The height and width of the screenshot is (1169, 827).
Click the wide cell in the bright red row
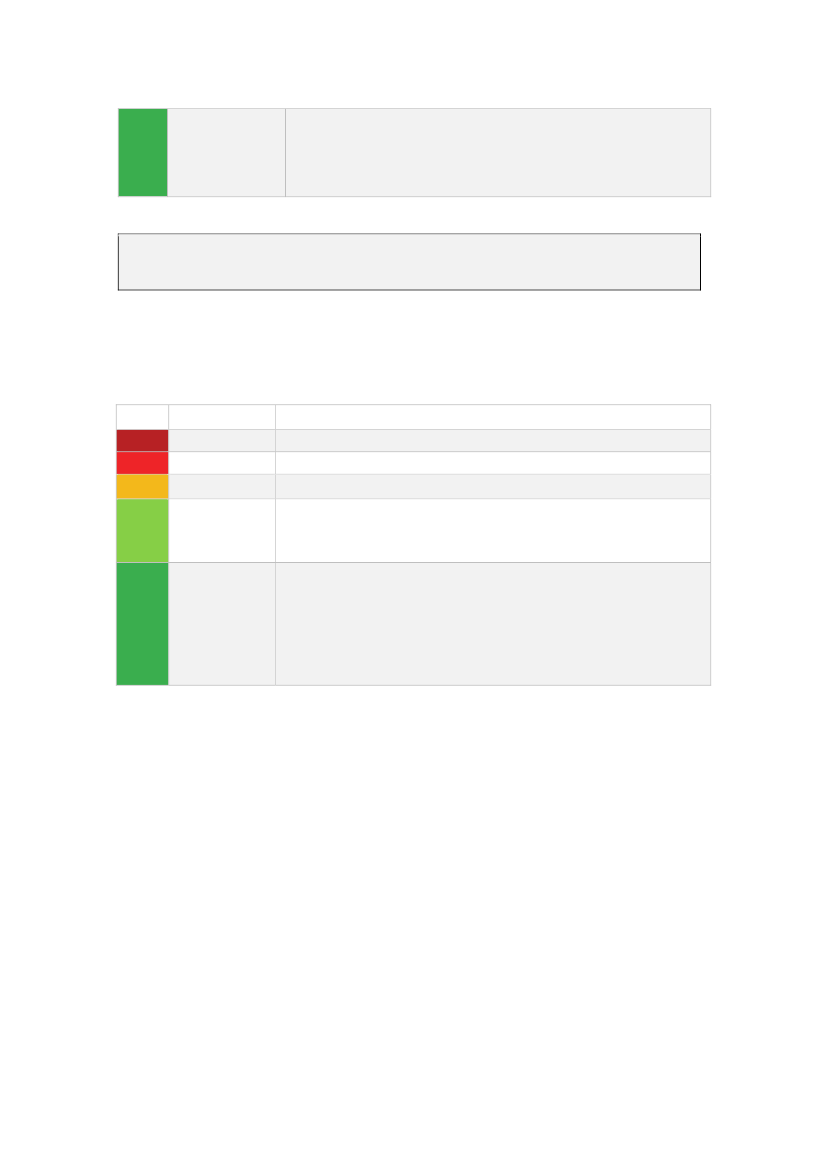492,462
